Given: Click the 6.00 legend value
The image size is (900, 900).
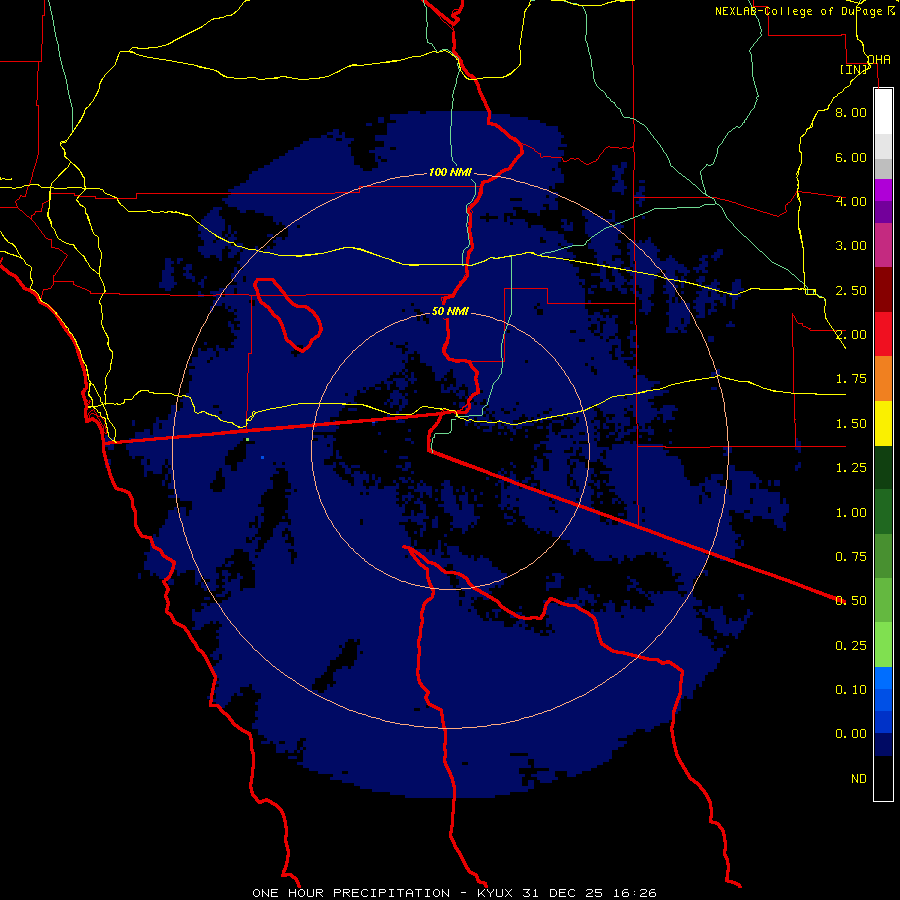Looking at the screenshot, I should 851,157.
